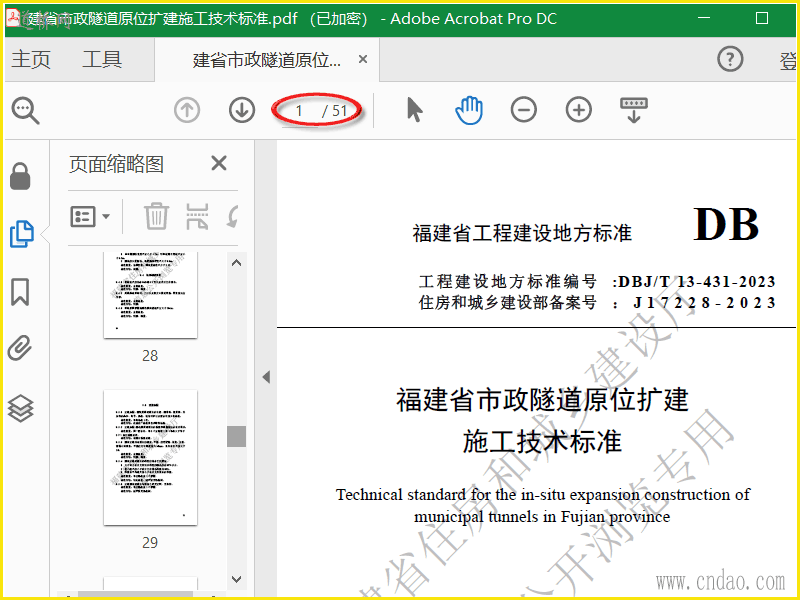Open the help question mark icon

point(730,59)
